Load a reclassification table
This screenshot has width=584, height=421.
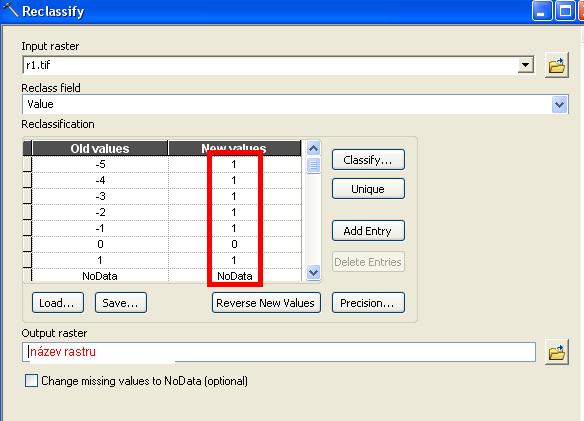tap(58, 303)
